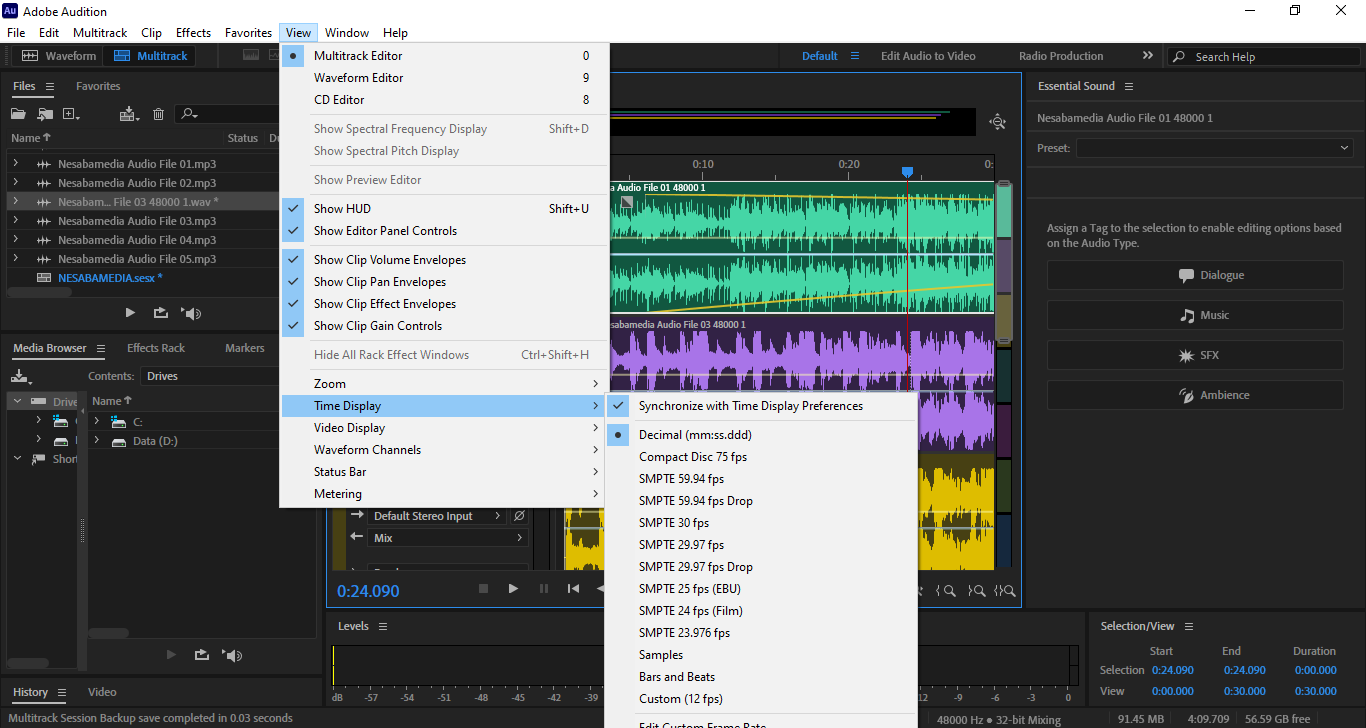Disable Show Clip Volume Envelopes option
The image size is (1366, 728).
coord(389,260)
